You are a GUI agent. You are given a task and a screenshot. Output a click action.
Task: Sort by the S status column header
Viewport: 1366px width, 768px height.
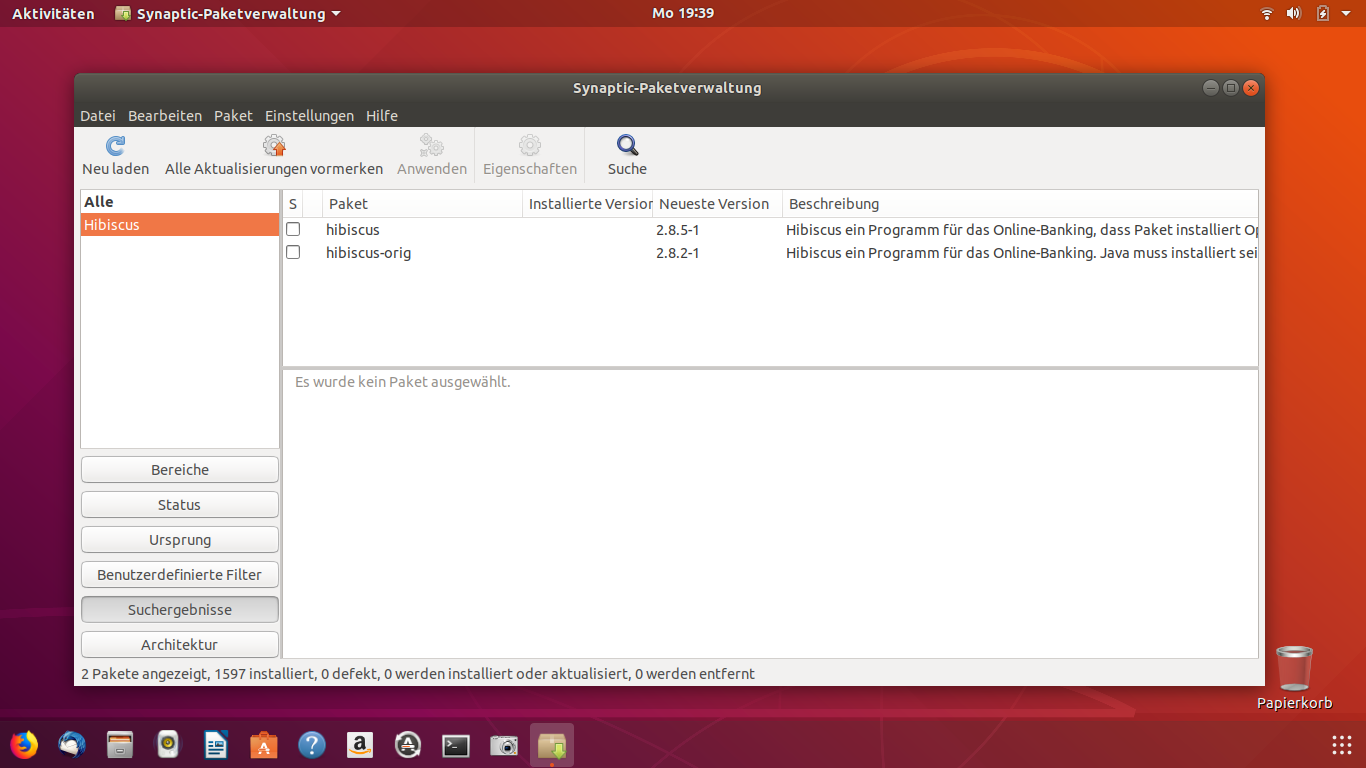coord(293,204)
